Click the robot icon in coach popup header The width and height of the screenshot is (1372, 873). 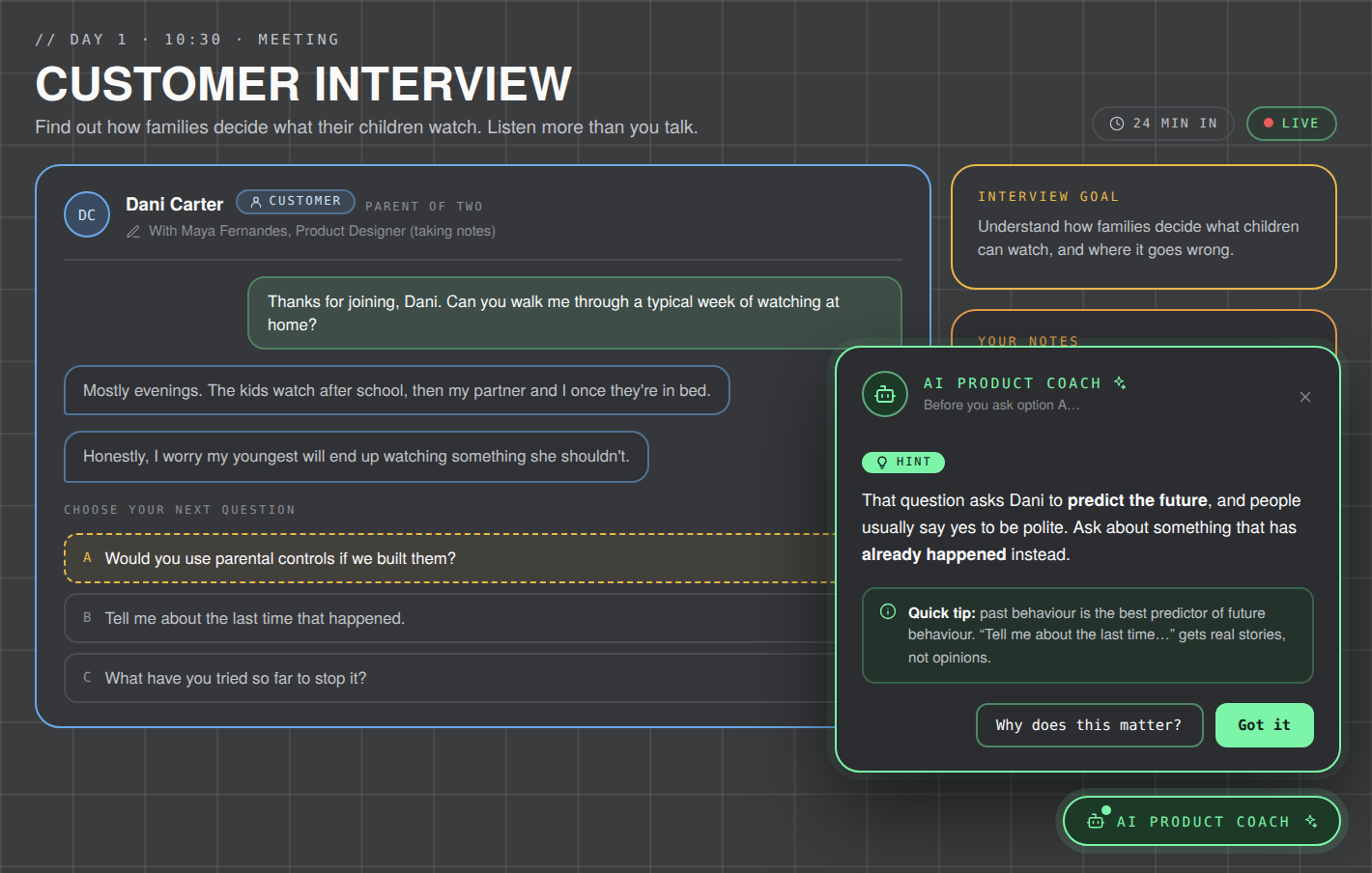885,394
